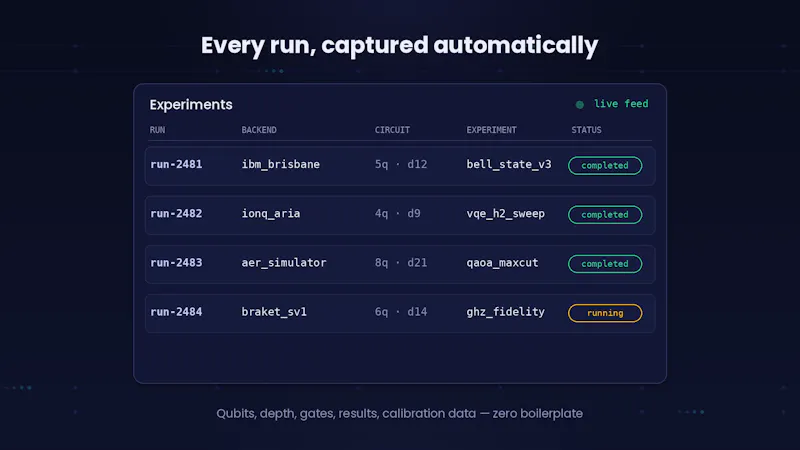Click the 6q · d14 circuit cell

coord(401,312)
